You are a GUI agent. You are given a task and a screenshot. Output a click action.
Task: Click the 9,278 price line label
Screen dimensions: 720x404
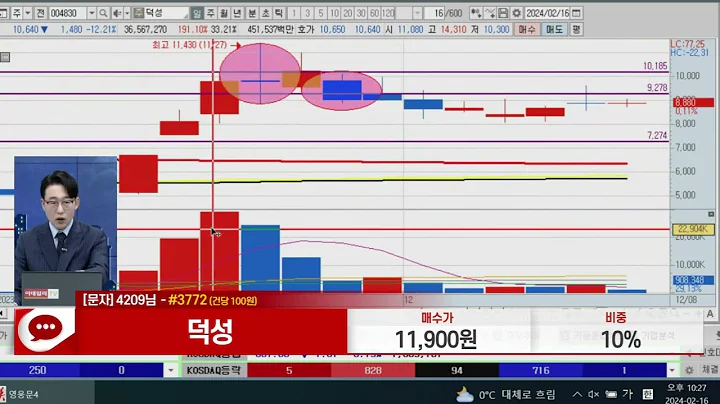[x=657, y=87]
